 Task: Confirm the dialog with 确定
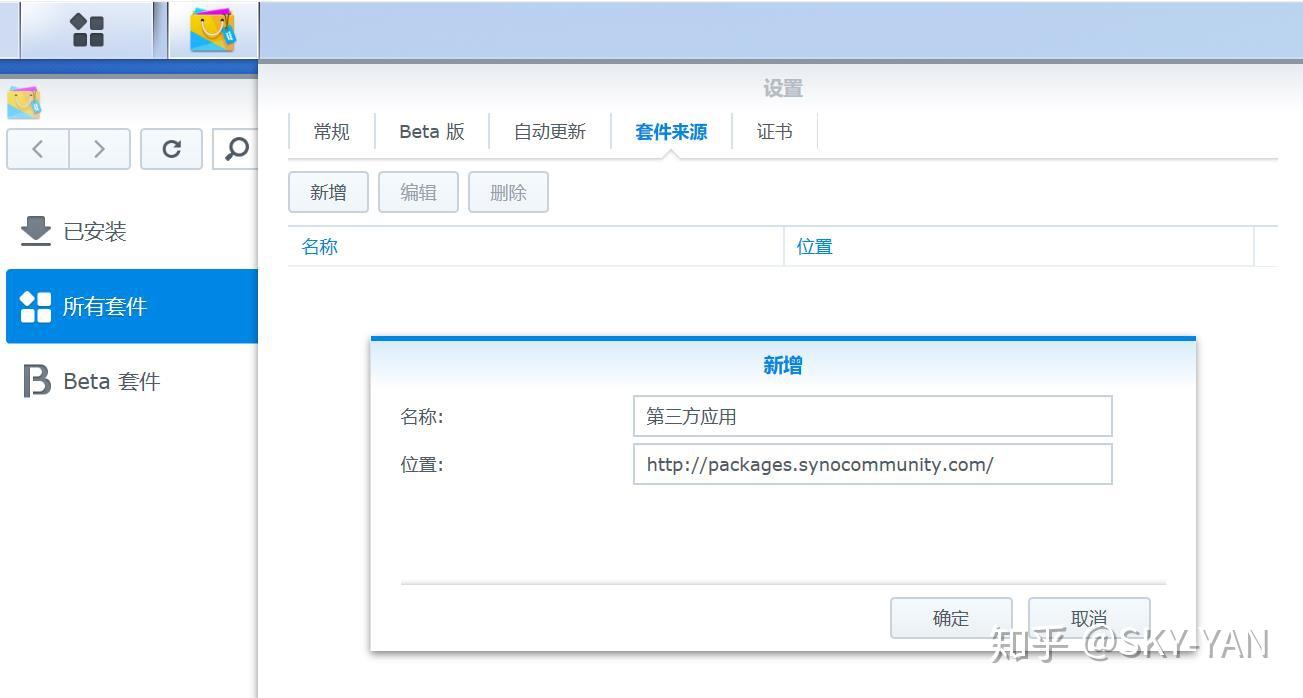pos(950,617)
